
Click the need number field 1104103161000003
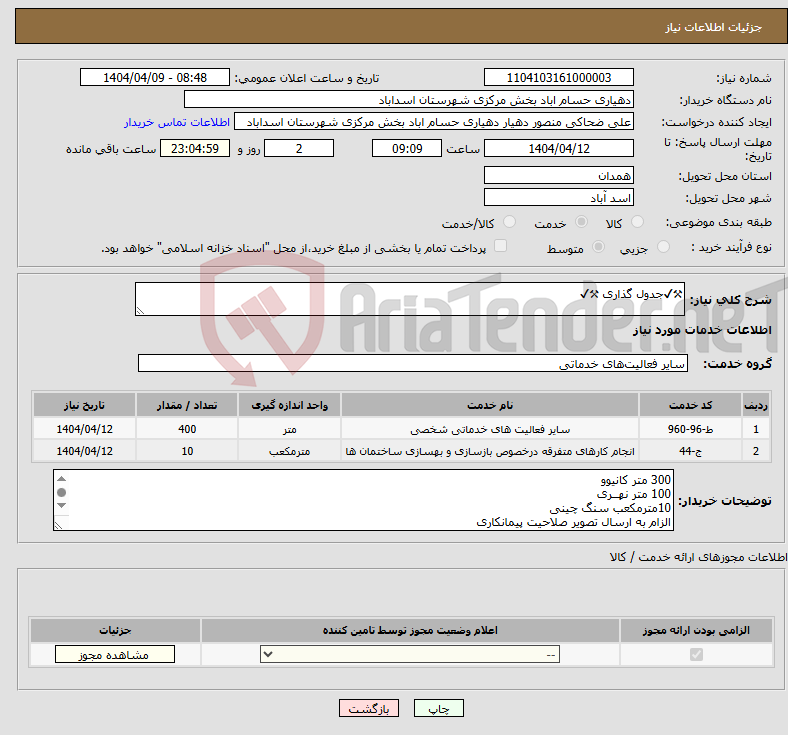[558, 77]
